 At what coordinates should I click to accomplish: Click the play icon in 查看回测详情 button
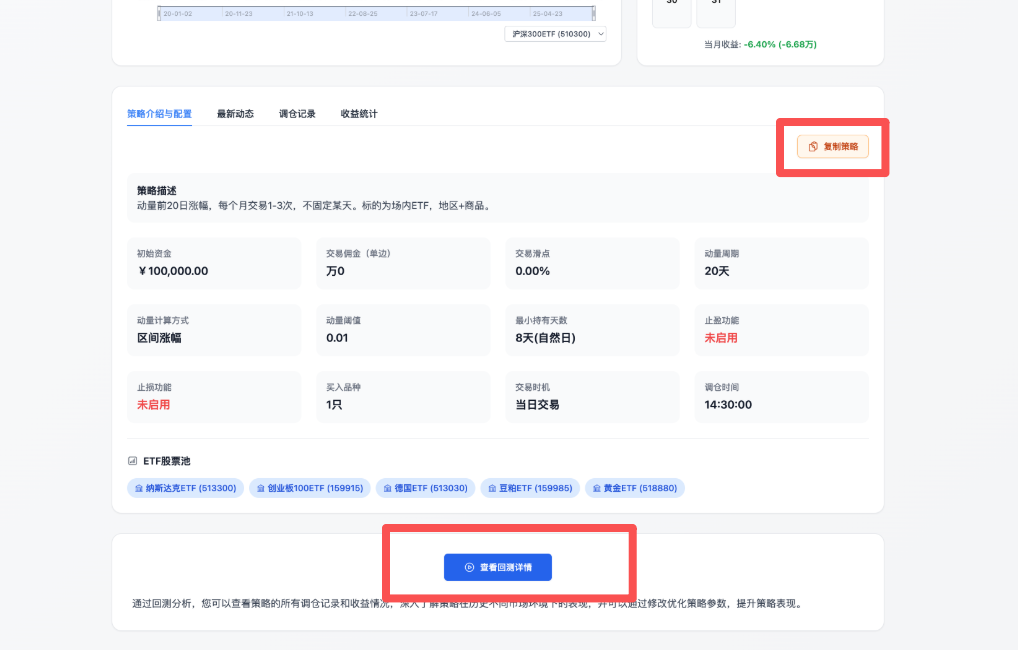[x=469, y=567]
